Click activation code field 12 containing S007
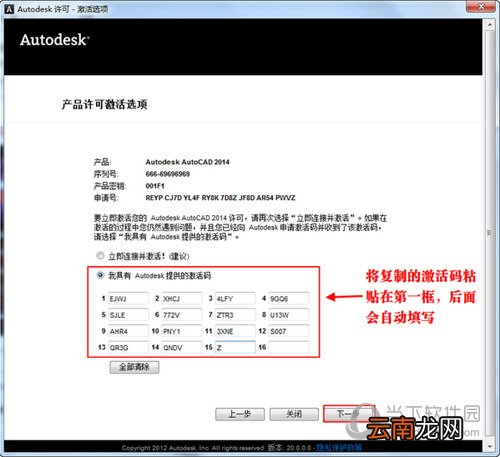The image size is (500, 457). [x=289, y=331]
